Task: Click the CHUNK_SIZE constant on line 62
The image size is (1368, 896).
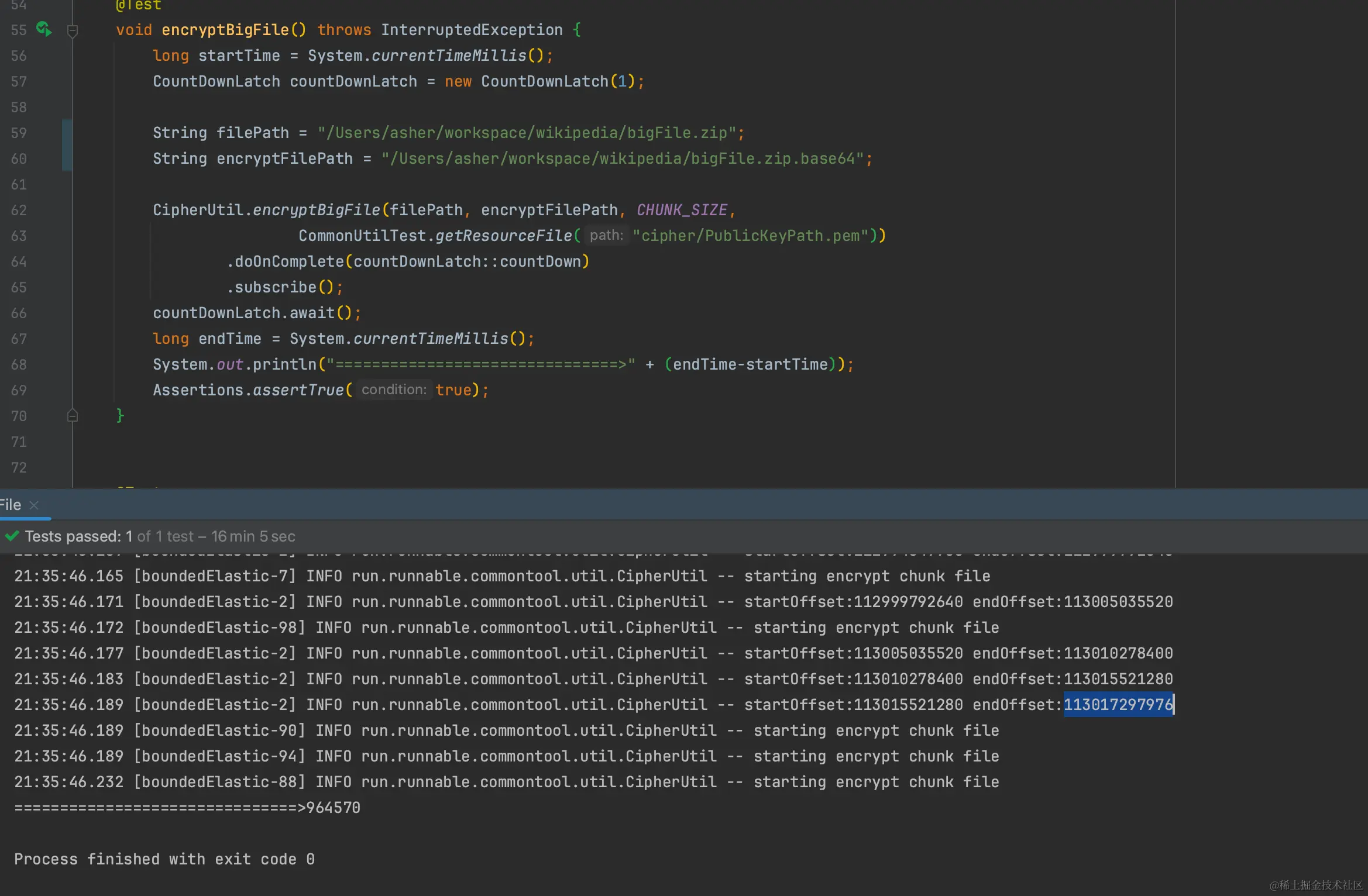Action: click(682, 210)
